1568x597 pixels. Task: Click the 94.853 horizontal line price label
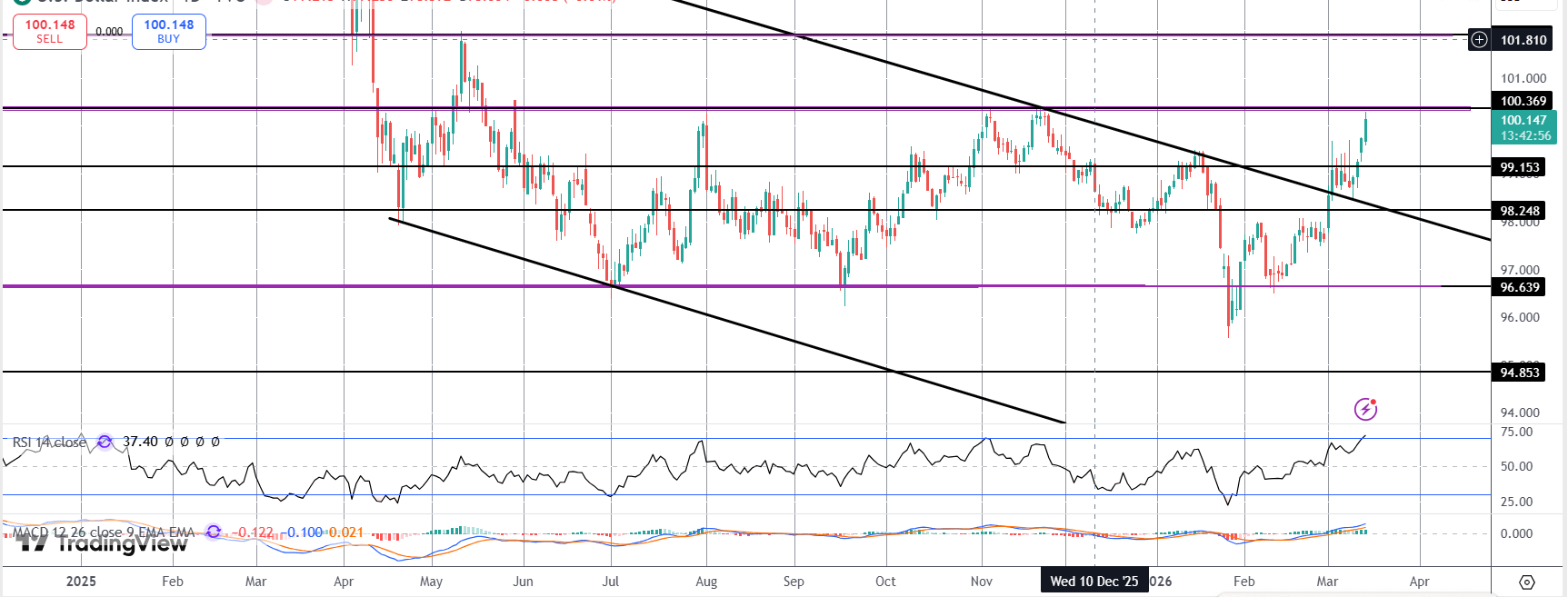click(1520, 373)
